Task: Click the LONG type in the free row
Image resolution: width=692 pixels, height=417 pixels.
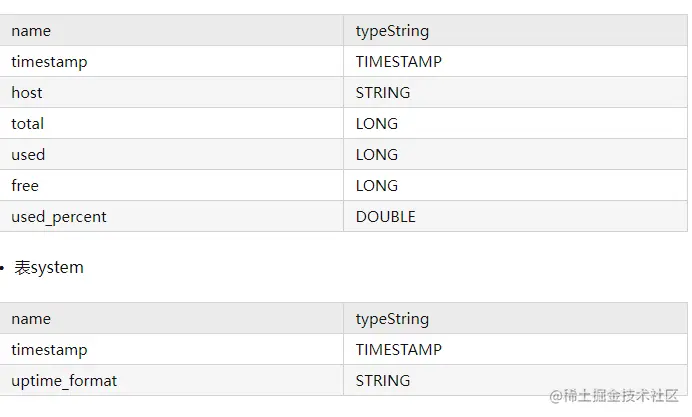Action: tap(377, 186)
